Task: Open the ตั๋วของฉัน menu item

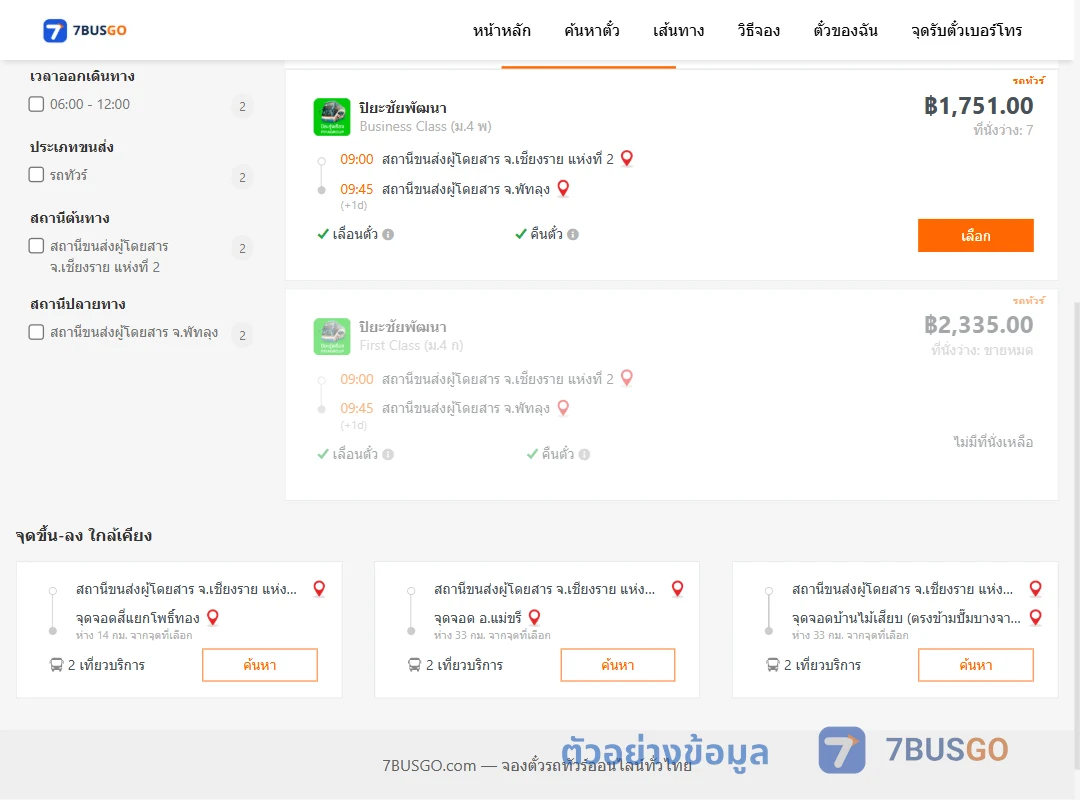Action: (x=845, y=30)
